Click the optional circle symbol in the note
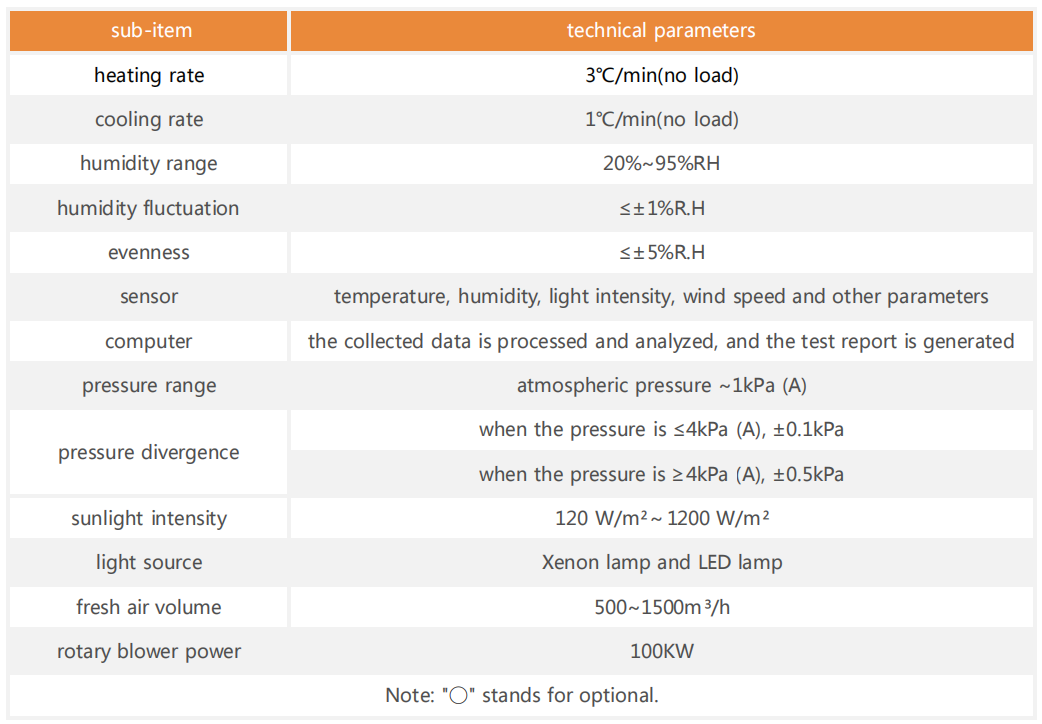The width and height of the screenshot is (1042, 724). [x=459, y=696]
